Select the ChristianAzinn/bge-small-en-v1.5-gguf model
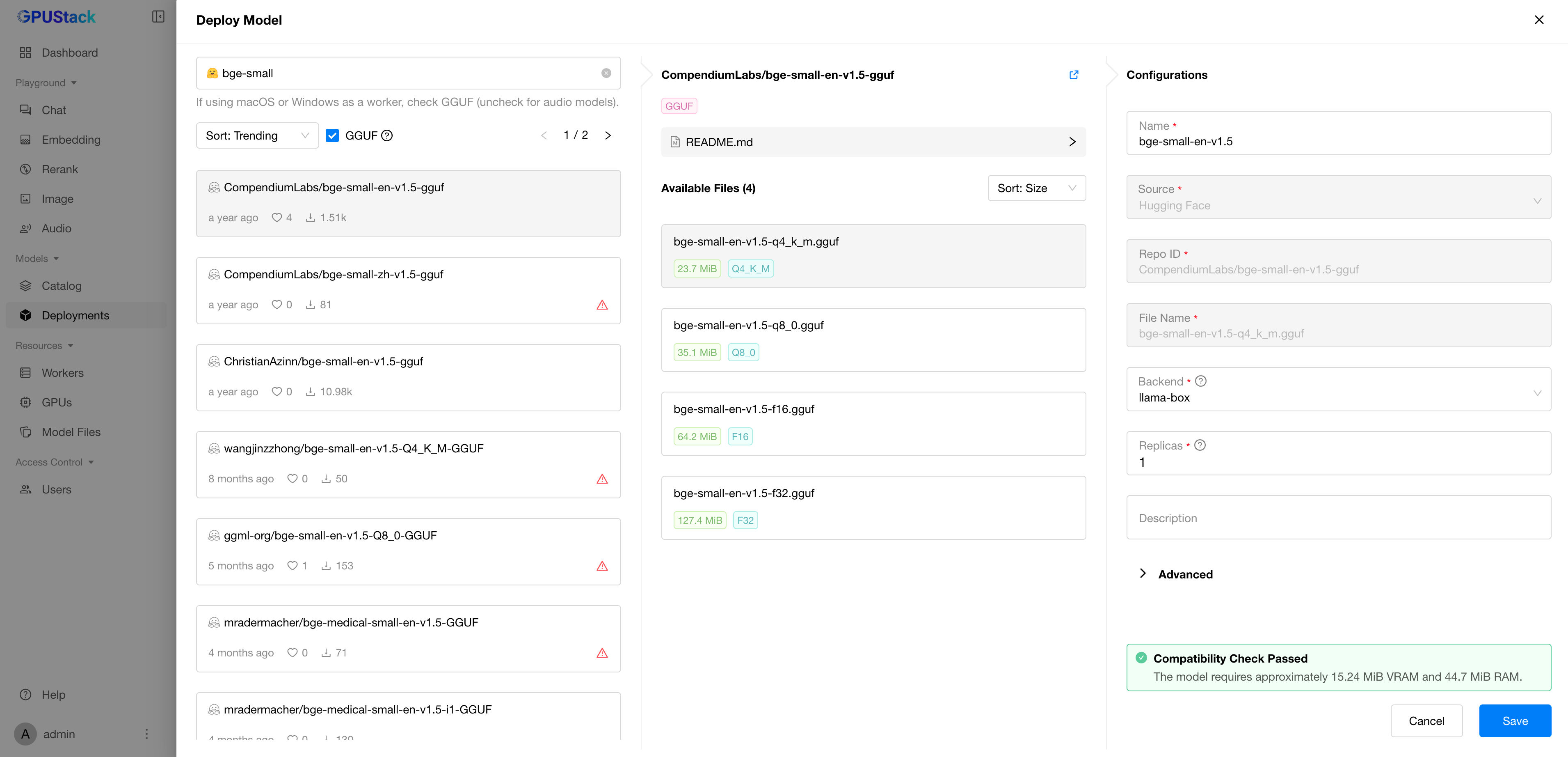The height and width of the screenshot is (757, 1568). (408, 377)
